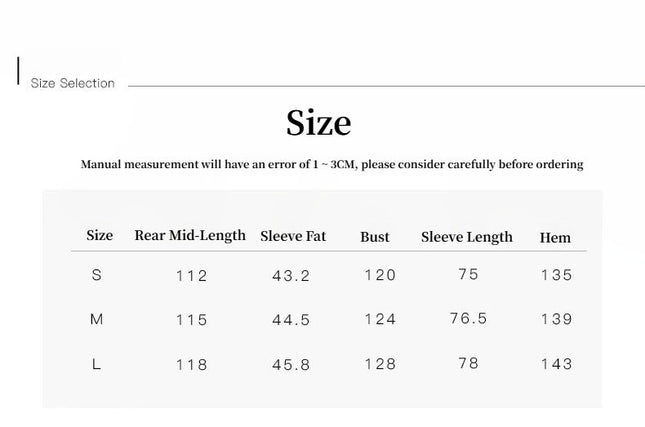Click the 143 hem value

pyautogui.click(x=555, y=364)
